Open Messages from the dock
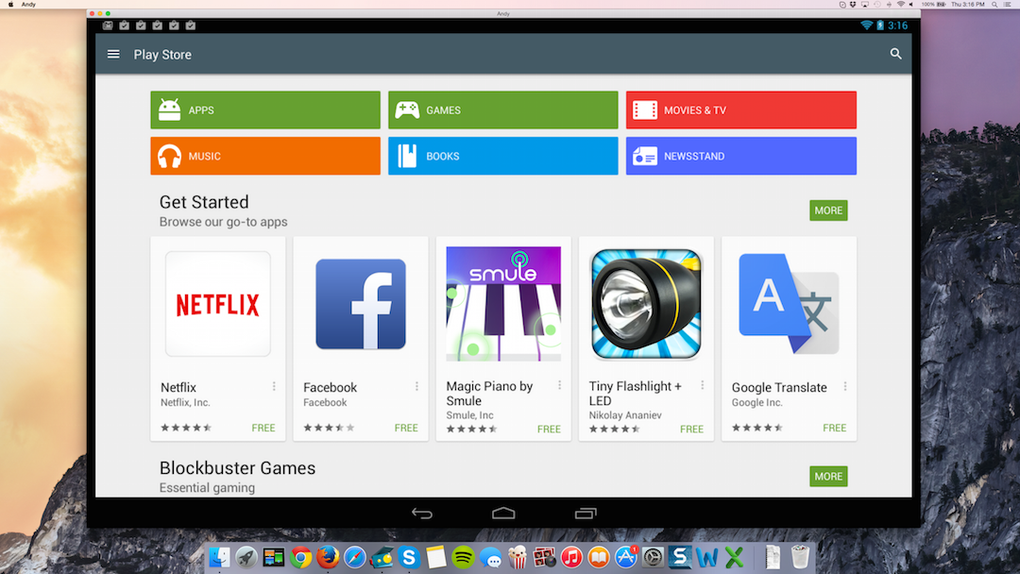 [x=490, y=557]
